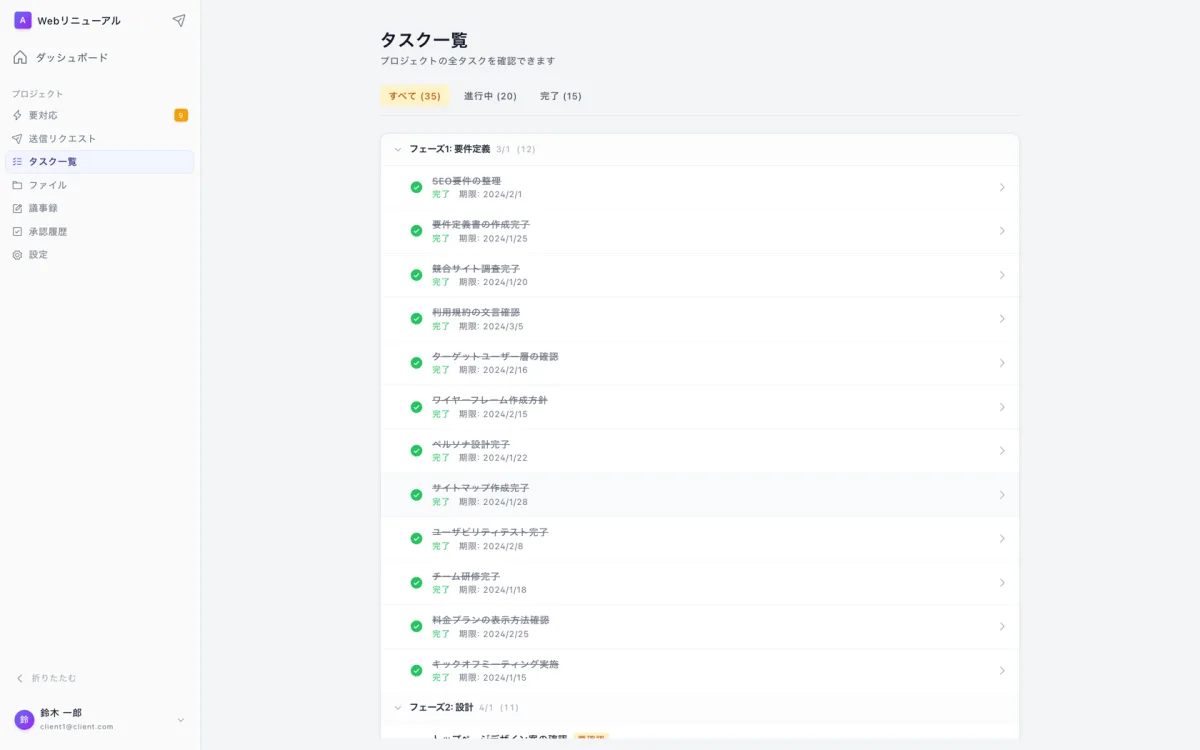Click the client1@client.com email text
The height and width of the screenshot is (750, 1200).
pos(77,727)
